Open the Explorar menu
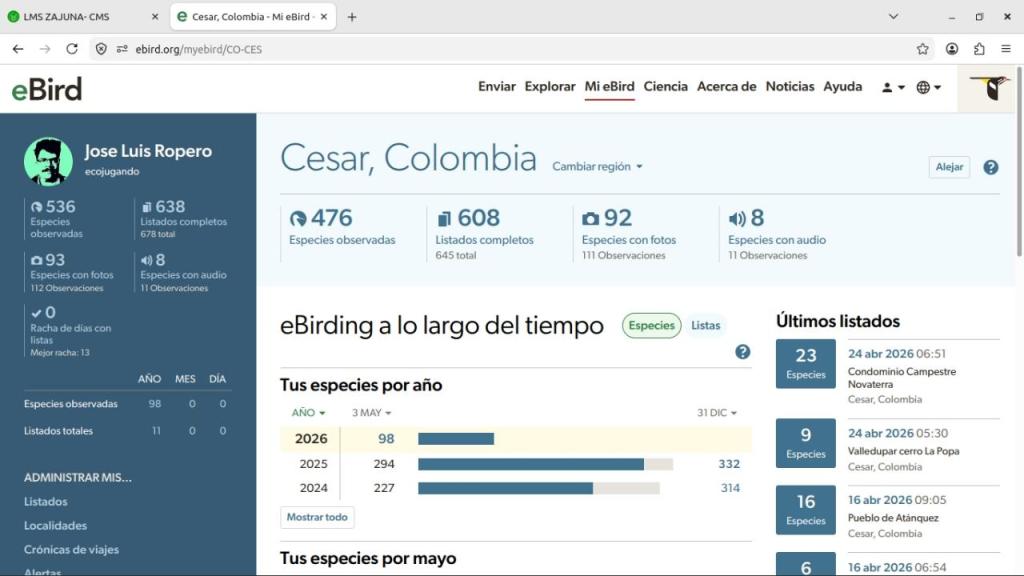This screenshot has width=1024, height=576. (x=550, y=86)
